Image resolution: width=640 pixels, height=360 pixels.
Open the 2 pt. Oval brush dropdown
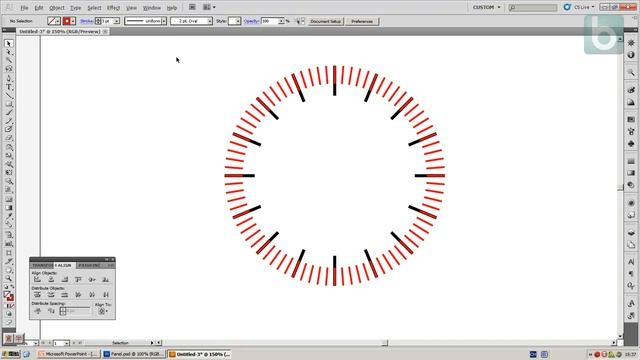[210, 21]
